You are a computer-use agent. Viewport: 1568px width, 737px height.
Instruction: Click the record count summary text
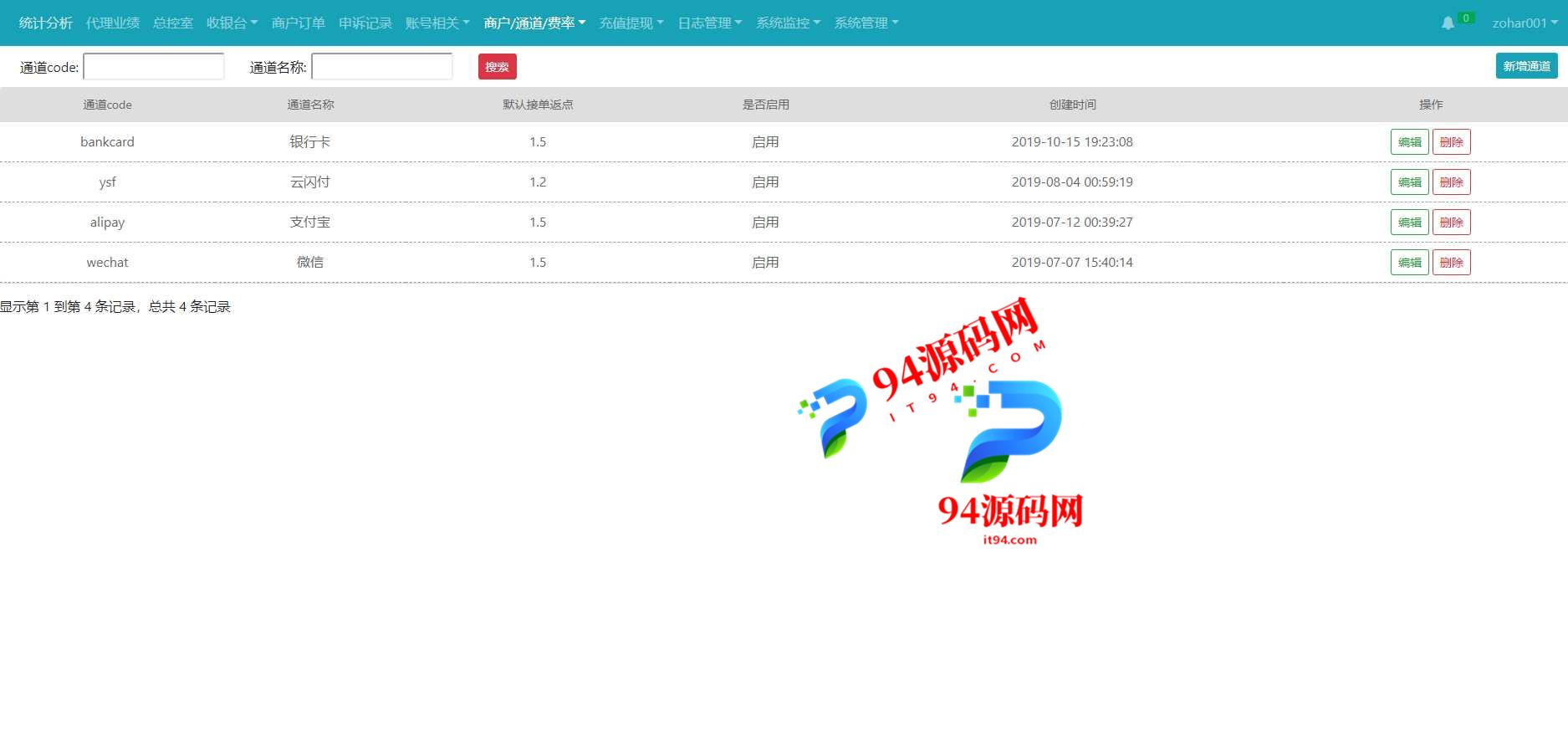(115, 307)
